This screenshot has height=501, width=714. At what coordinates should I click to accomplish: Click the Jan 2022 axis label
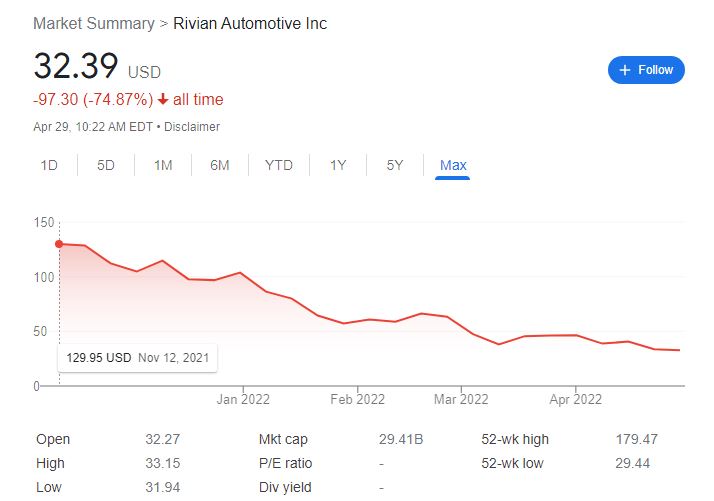click(244, 398)
